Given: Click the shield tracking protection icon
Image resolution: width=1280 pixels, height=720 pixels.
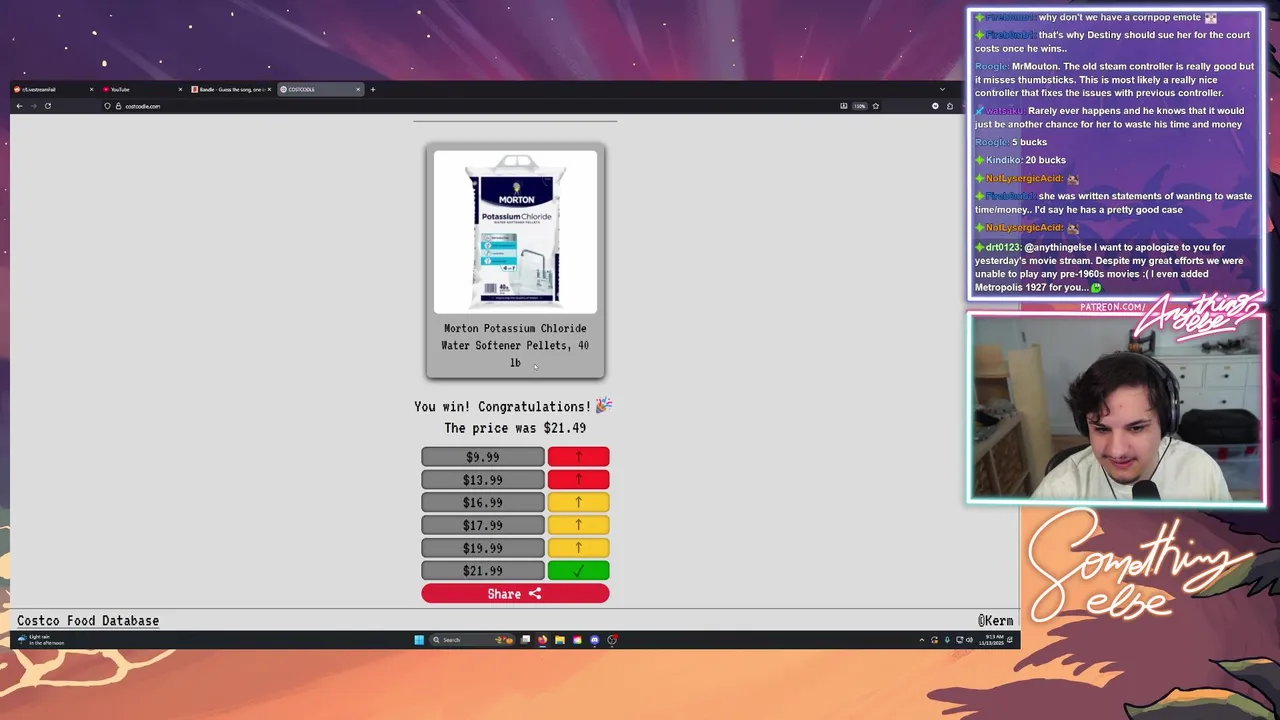Looking at the screenshot, I should [x=107, y=106].
